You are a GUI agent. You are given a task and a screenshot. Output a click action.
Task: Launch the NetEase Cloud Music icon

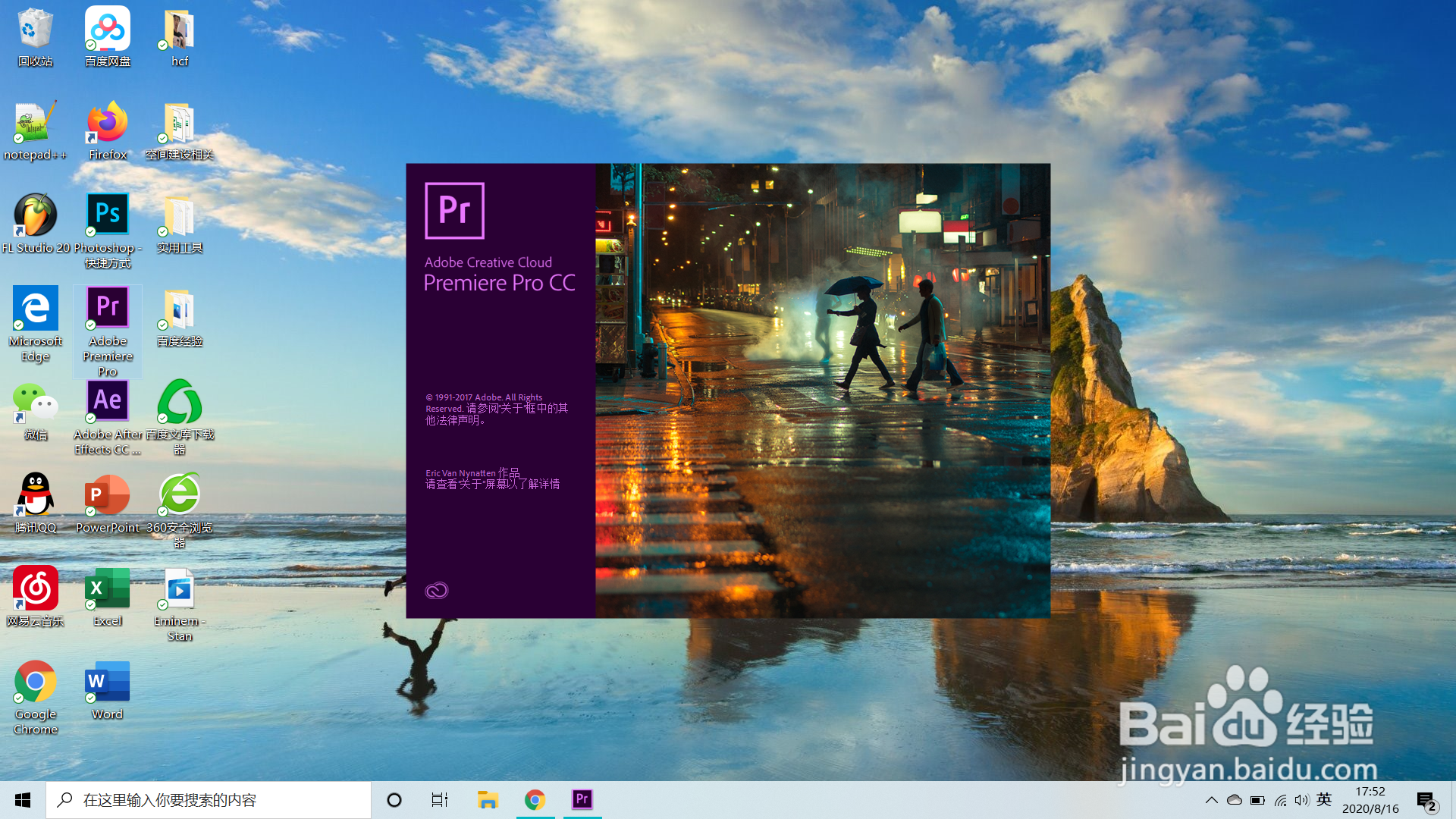(35, 597)
